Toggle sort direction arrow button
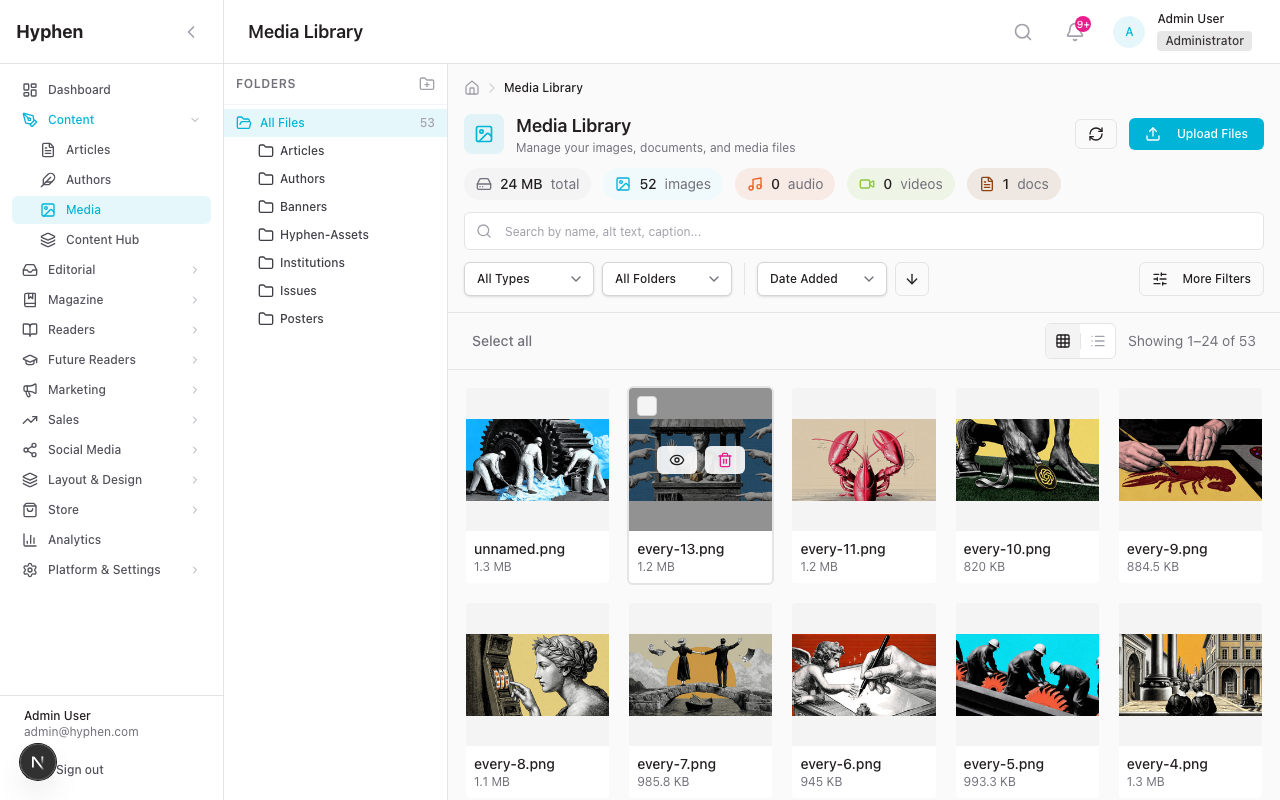 point(912,279)
